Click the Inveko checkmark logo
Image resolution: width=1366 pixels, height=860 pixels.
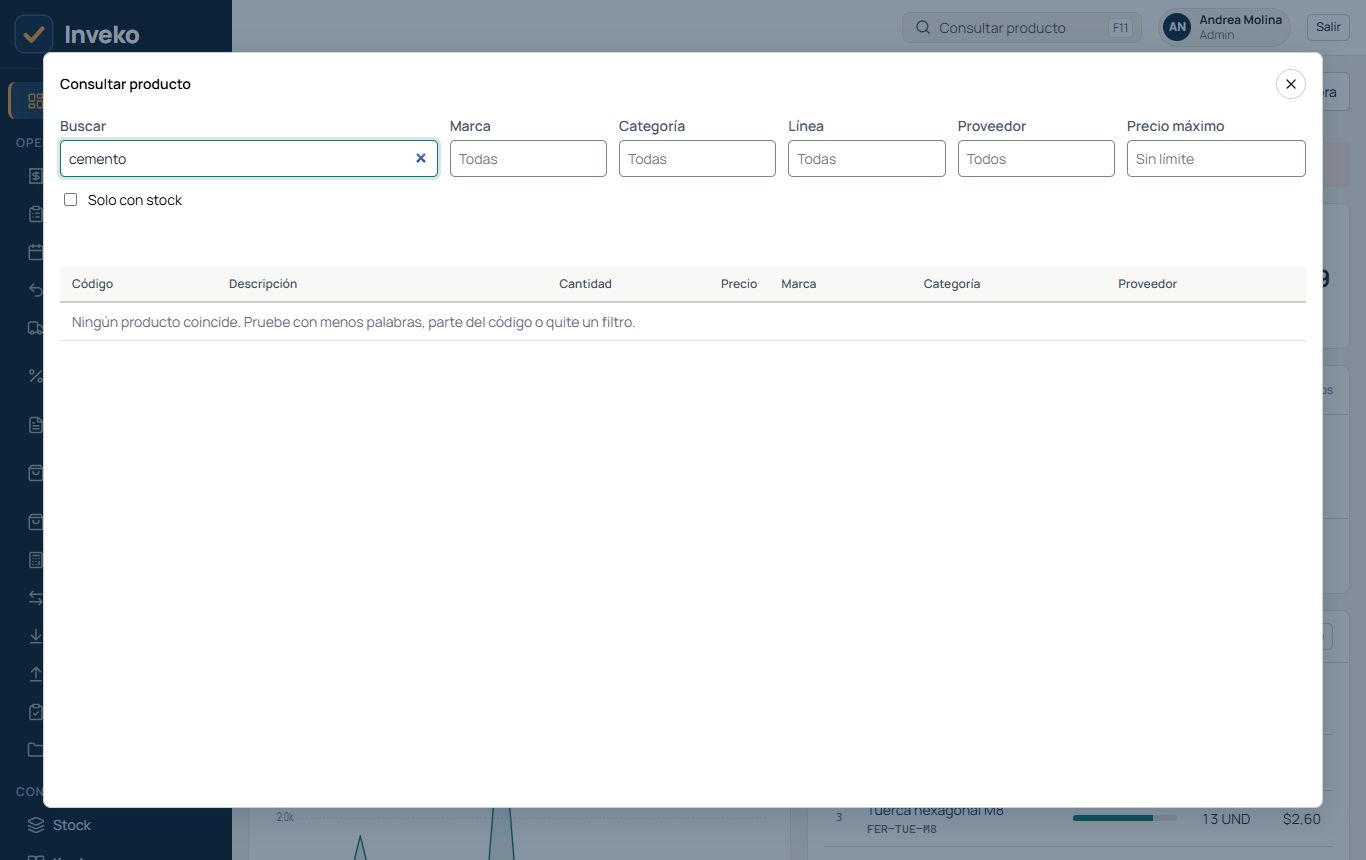34,34
